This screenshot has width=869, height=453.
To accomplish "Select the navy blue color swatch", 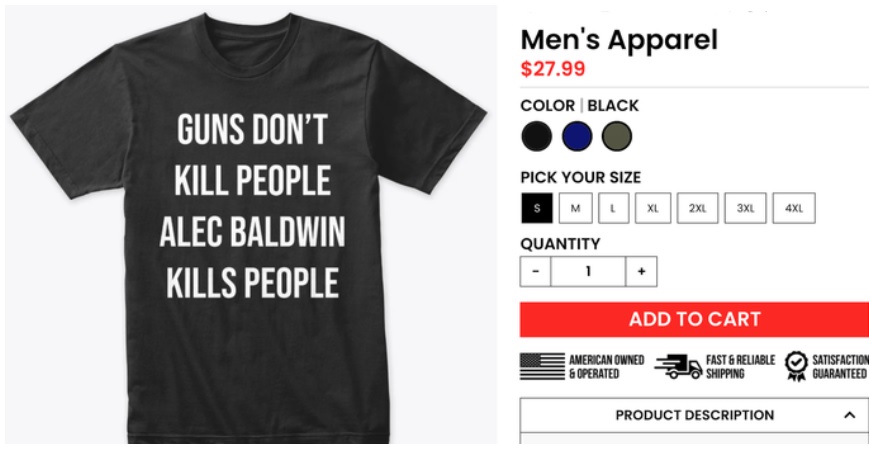I will point(577,136).
